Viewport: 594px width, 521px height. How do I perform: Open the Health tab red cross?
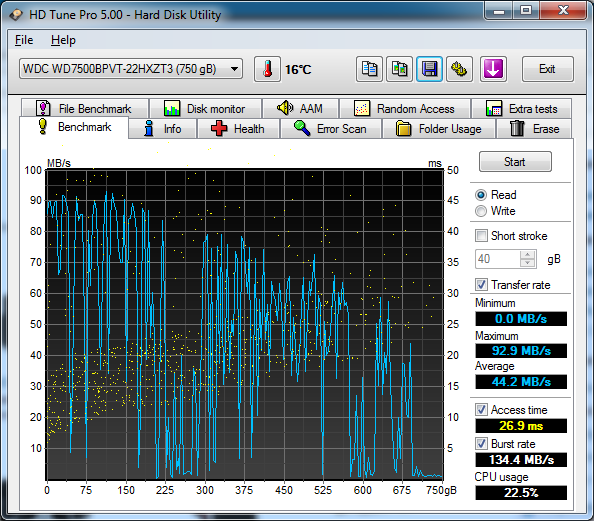[x=238, y=129]
